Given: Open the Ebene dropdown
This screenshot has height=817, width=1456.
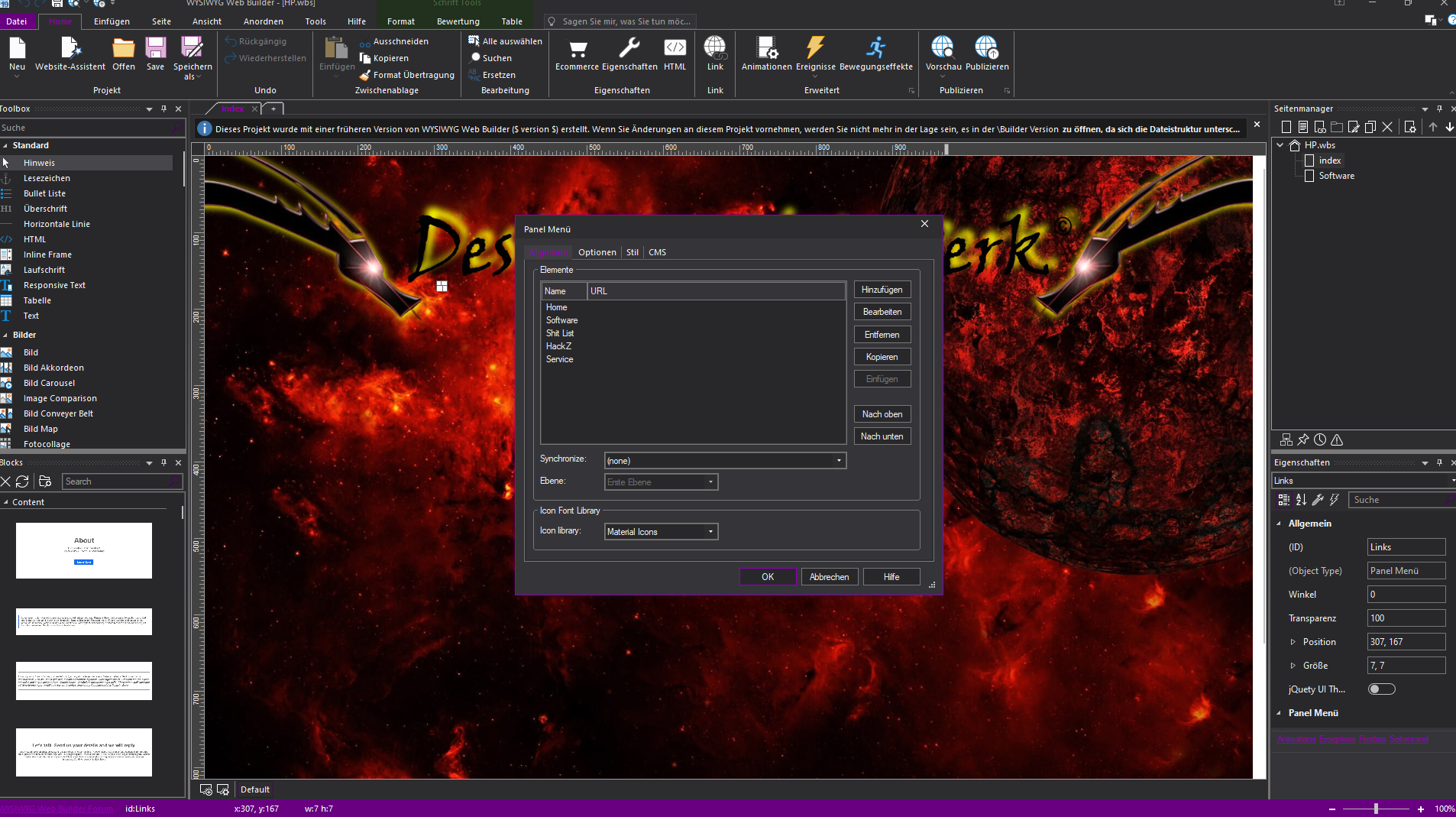Looking at the screenshot, I should 710,482.
